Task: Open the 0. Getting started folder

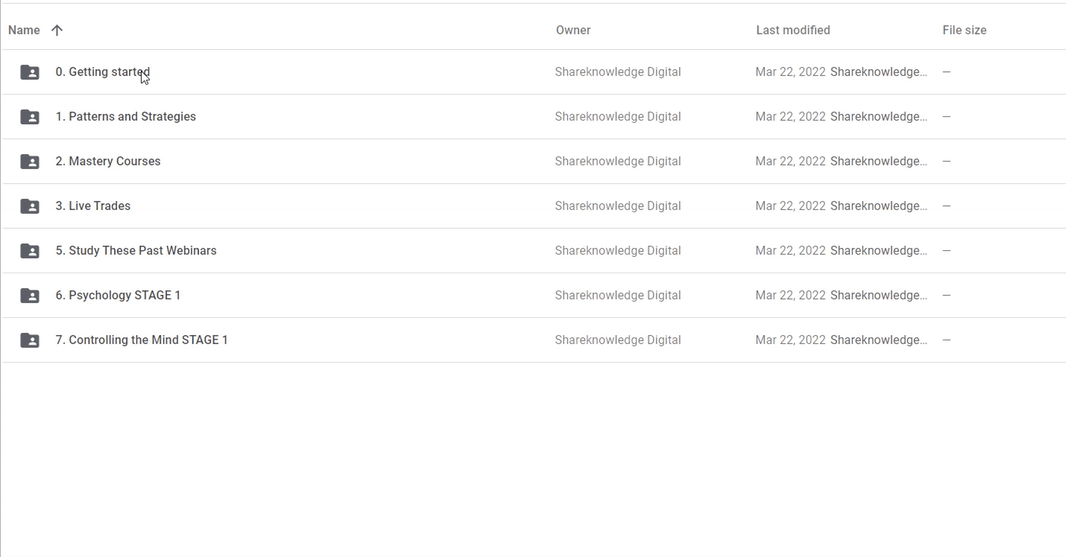Action: pyautogui.click(x=102, y=72)
